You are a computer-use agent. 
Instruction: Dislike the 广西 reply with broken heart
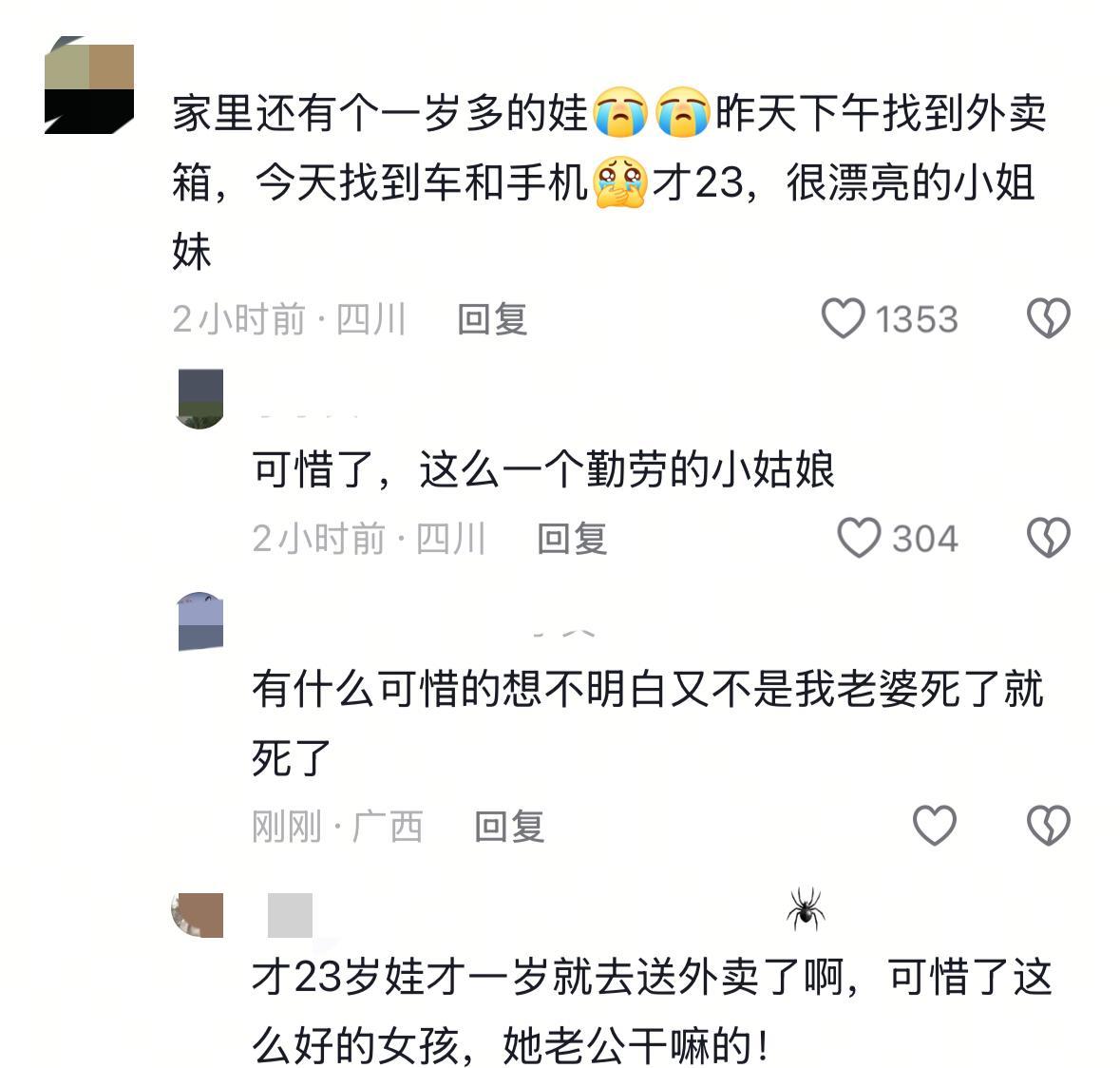pos(1048,826)
